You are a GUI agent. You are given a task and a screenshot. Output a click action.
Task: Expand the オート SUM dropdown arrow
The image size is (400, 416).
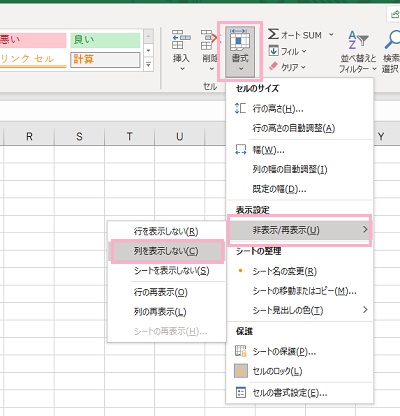click(x=331, y=35)
